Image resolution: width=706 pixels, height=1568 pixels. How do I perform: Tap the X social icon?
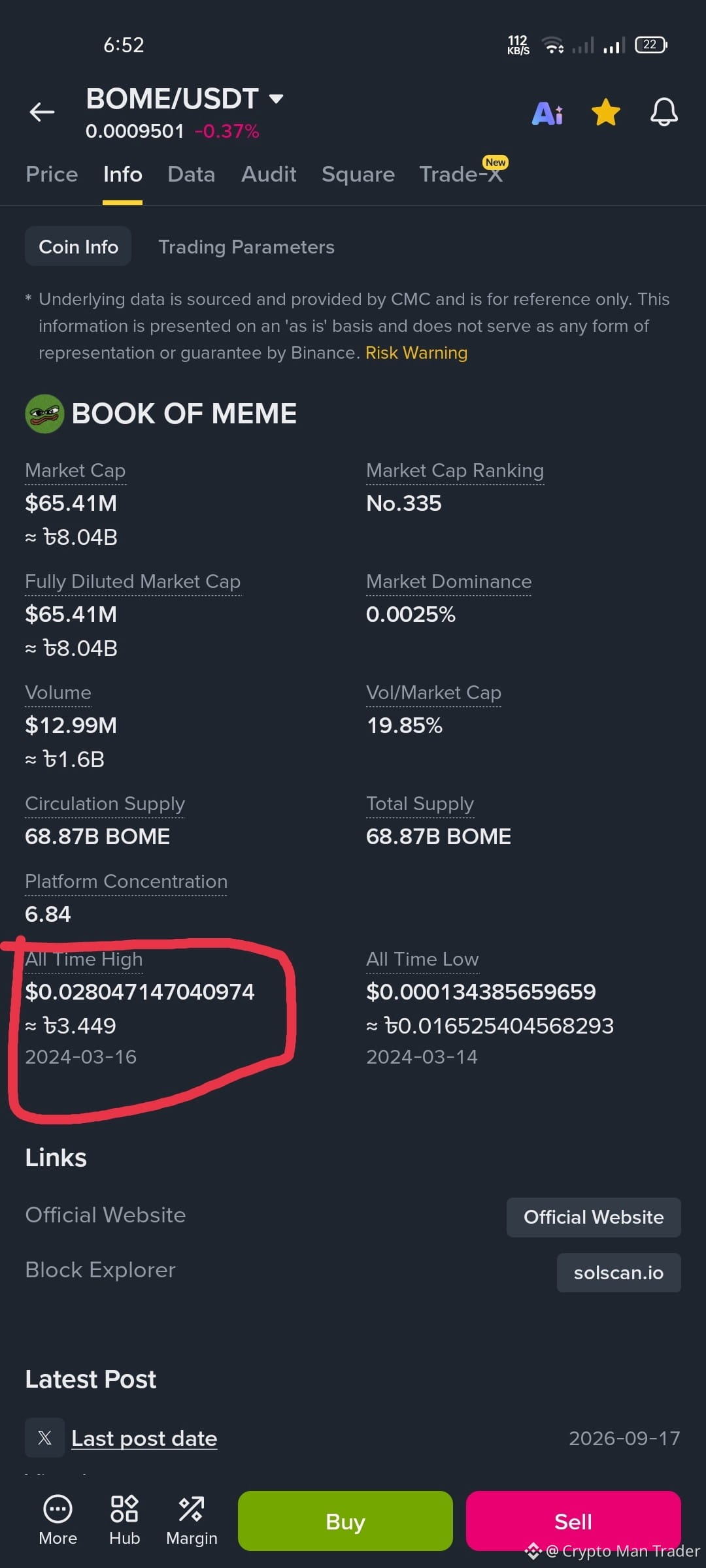[x=44, y=1437]
